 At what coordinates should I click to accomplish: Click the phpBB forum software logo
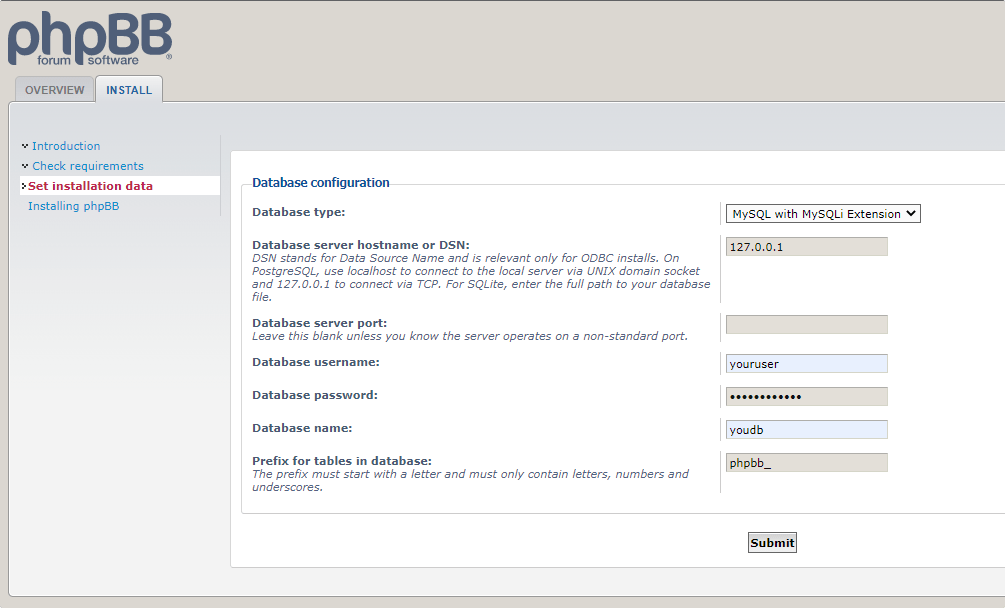[88, 38]
